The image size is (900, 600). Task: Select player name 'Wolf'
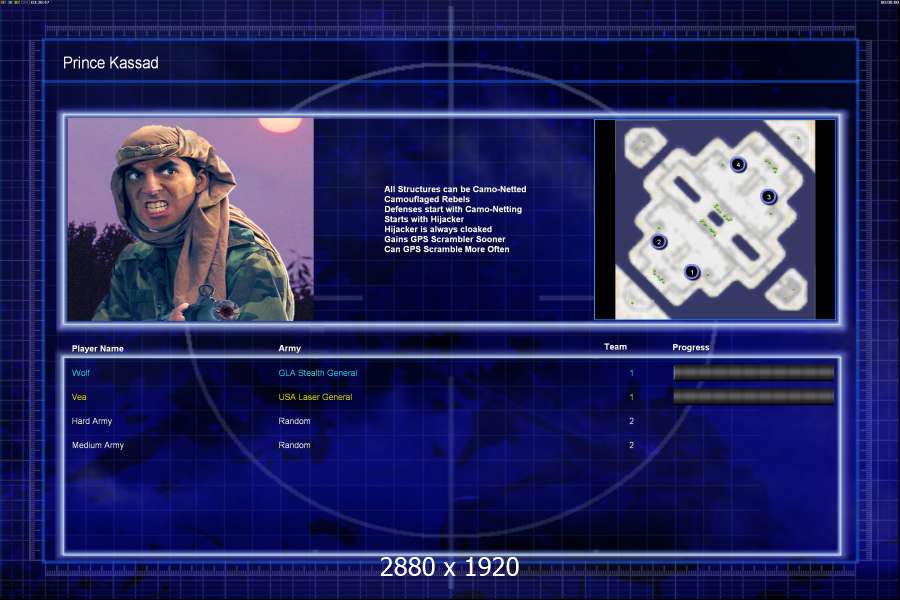(x=80, y=373)
